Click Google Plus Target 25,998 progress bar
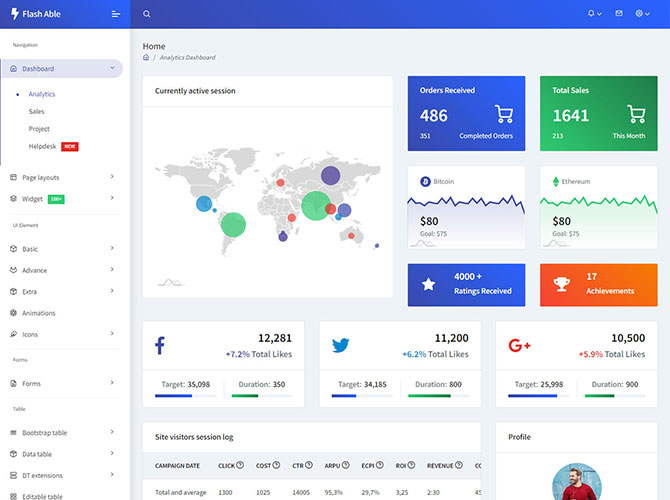Image resolution: width=670 pixels, height=500 pixels. [x=538, y=396]
